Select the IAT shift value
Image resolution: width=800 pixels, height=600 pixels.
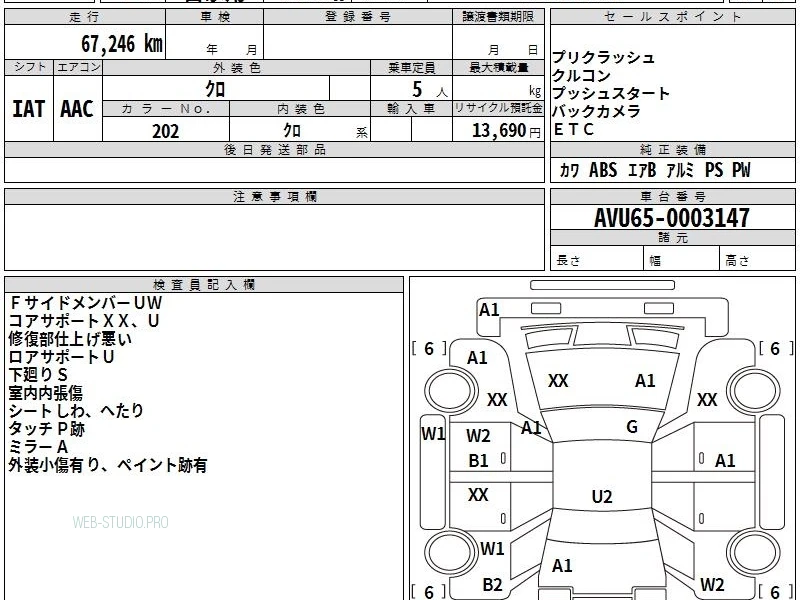(29, 109)
